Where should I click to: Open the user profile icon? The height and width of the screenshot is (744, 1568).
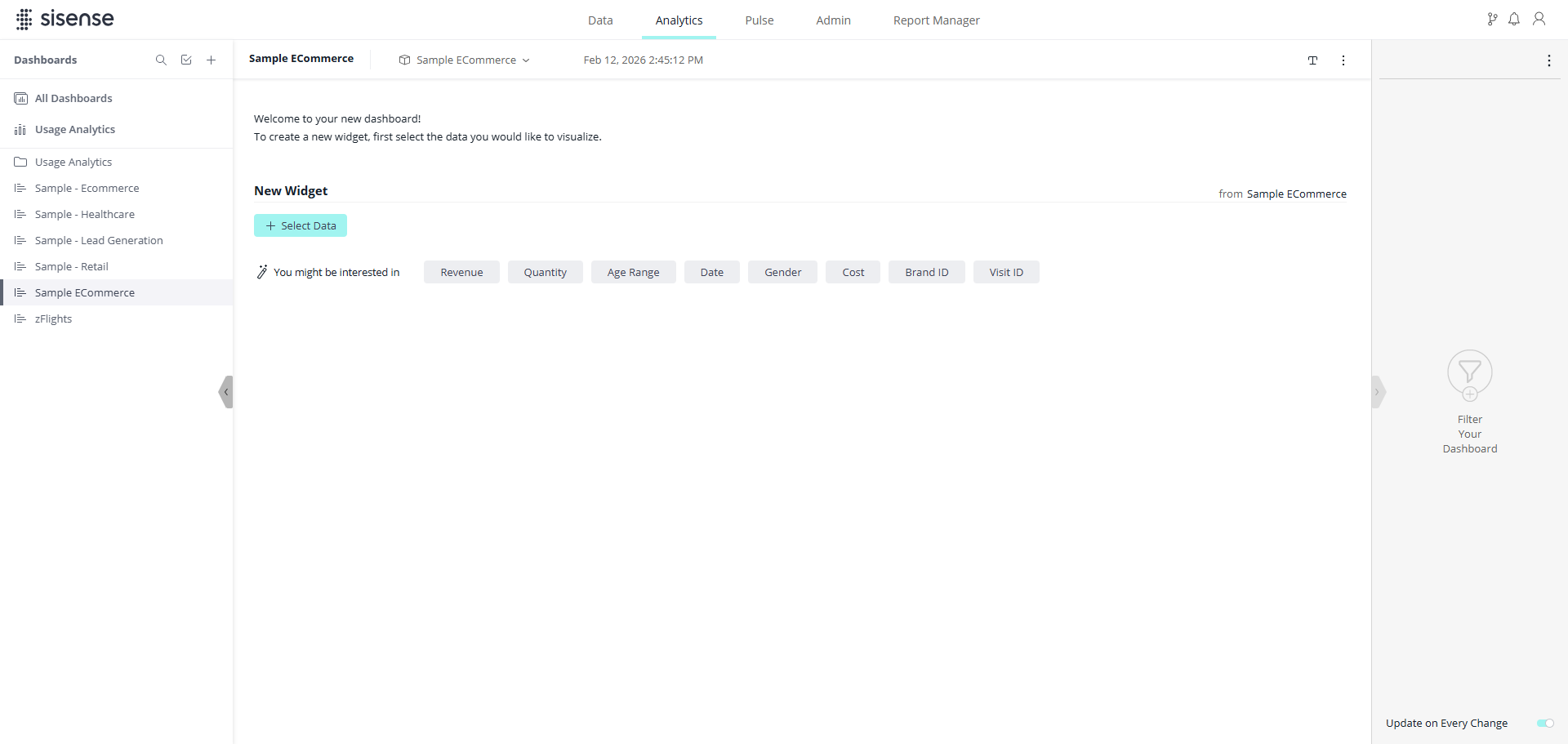pyautogui.click(x=1539, y=20)
